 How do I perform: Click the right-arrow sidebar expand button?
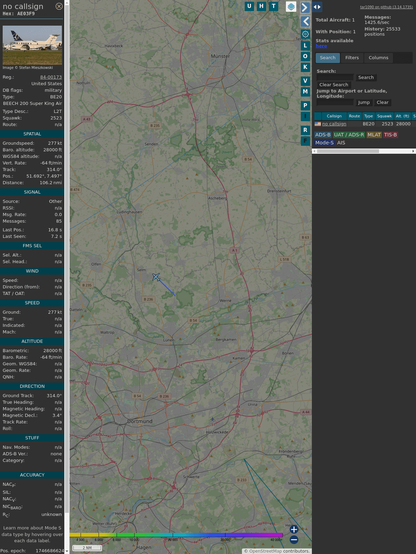[305, 7]
